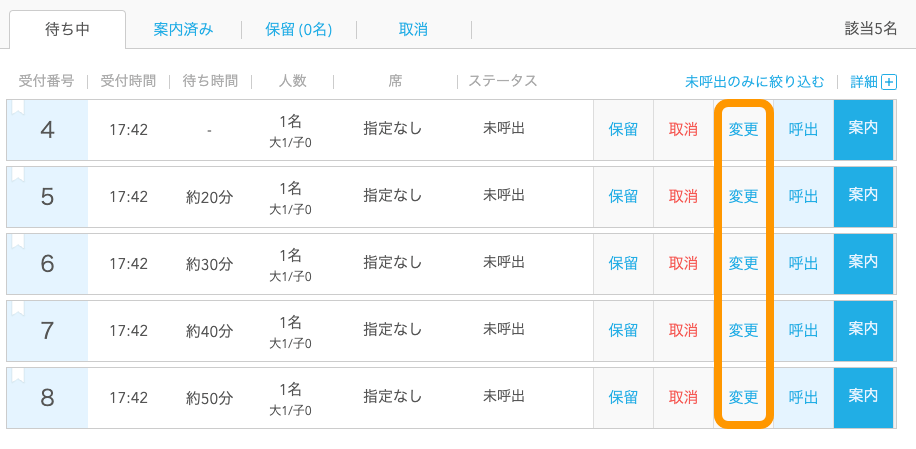
Task: Click ticket number 6 cell
Action: [x=47, y=264]
